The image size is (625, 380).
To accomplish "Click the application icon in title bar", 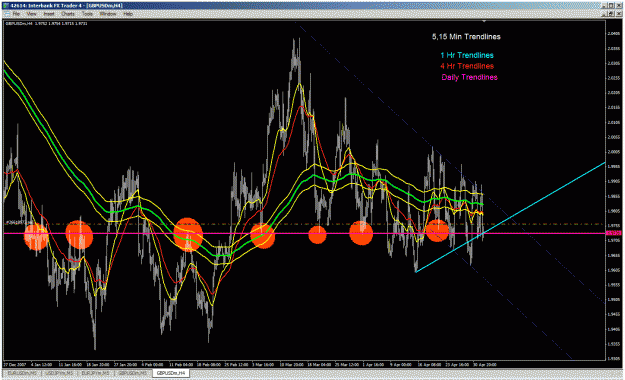I will pos(6,6).
